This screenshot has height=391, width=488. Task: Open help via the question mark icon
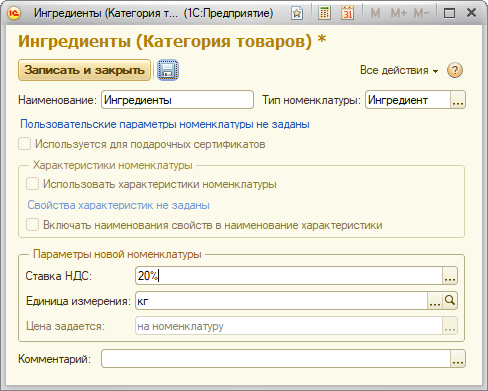click(455, 70)
